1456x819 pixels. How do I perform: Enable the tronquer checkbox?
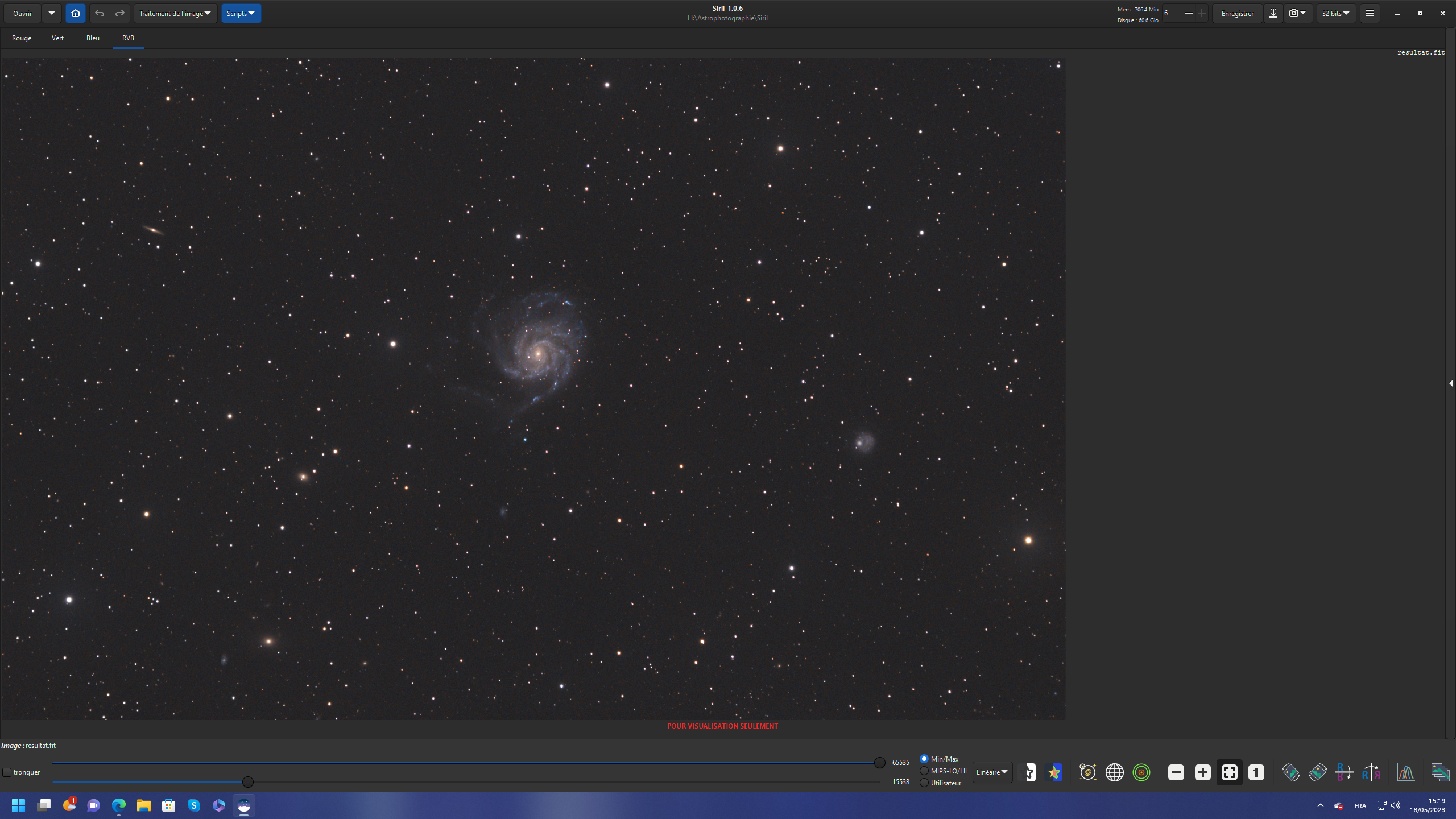click(x=7, y=772)
